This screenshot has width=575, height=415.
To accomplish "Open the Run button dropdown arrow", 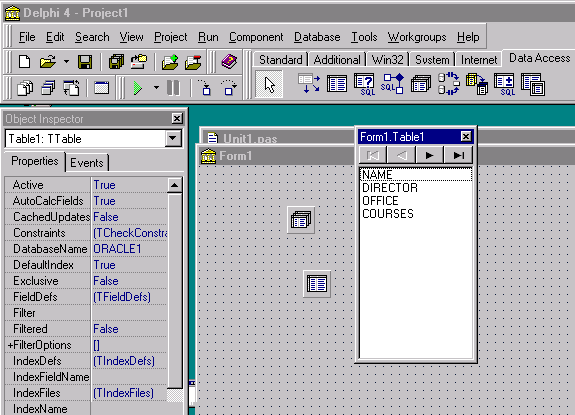I will pos(157,88).
